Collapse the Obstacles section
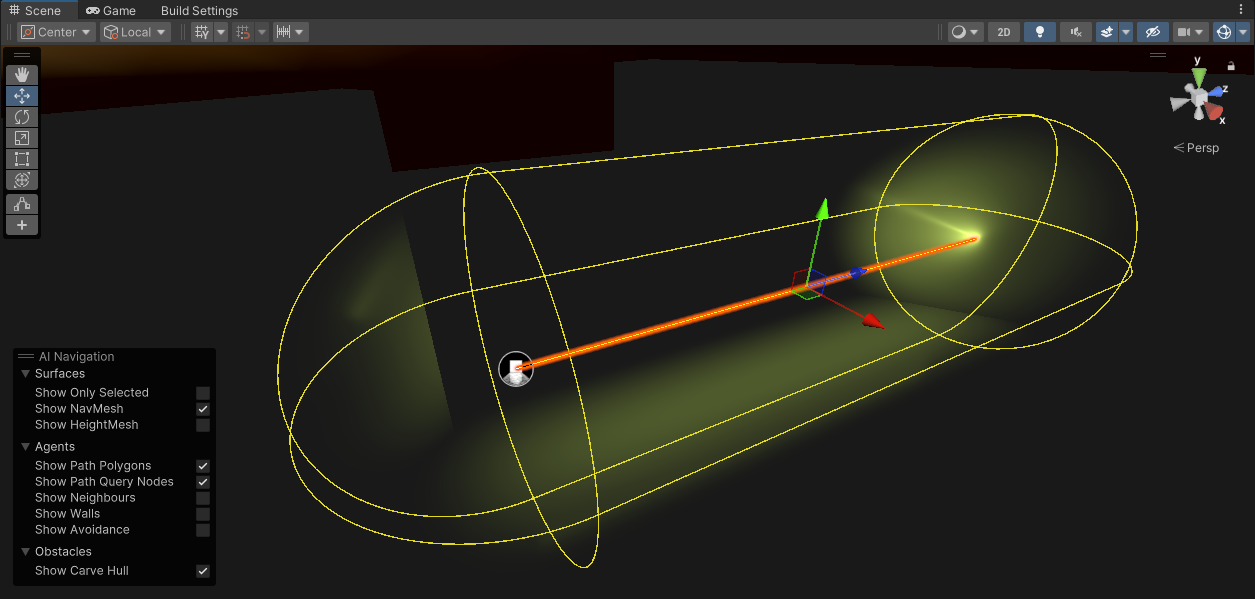Viewport: 1255px width, 599px height. [24, 551]
